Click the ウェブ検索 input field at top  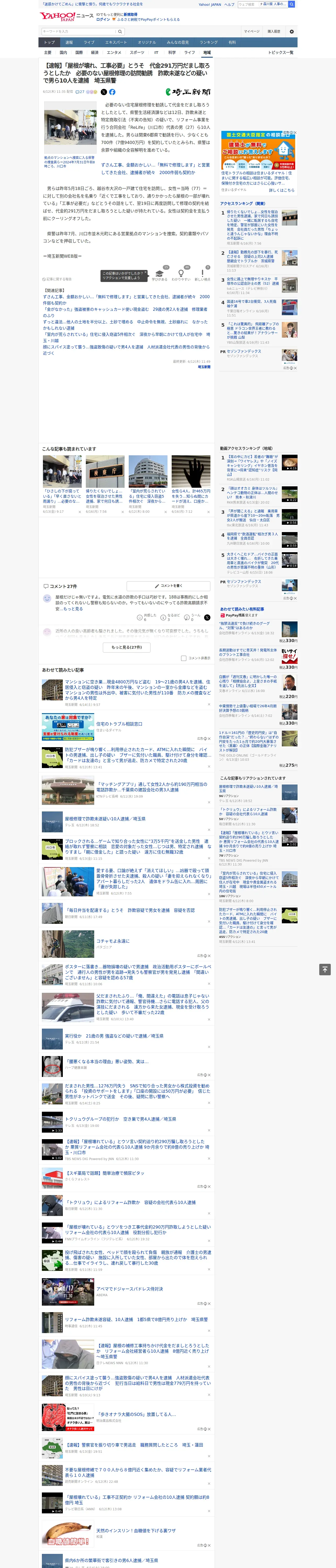coord(262,4)
